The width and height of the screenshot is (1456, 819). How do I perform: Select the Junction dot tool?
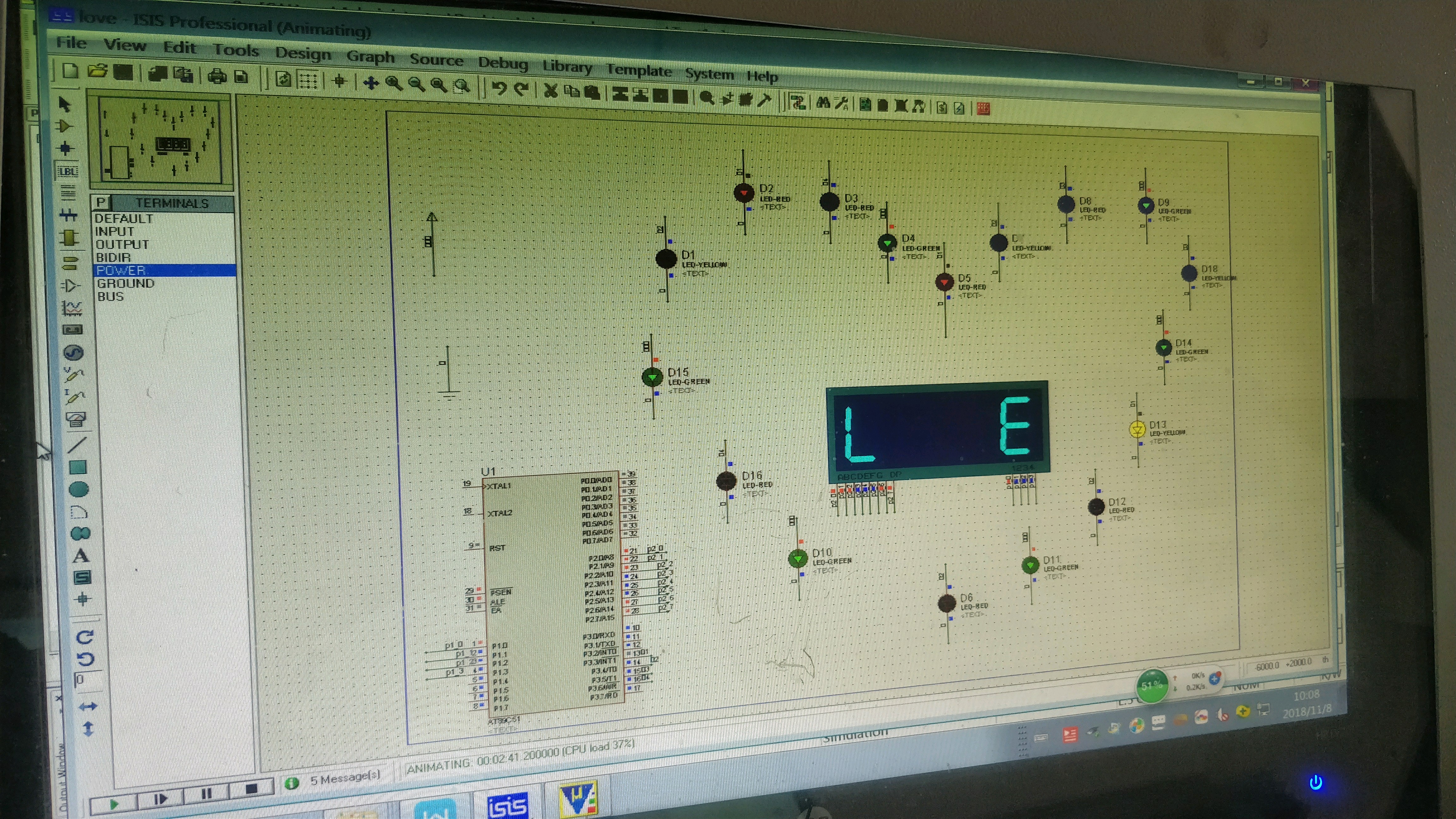pos(66,149)
